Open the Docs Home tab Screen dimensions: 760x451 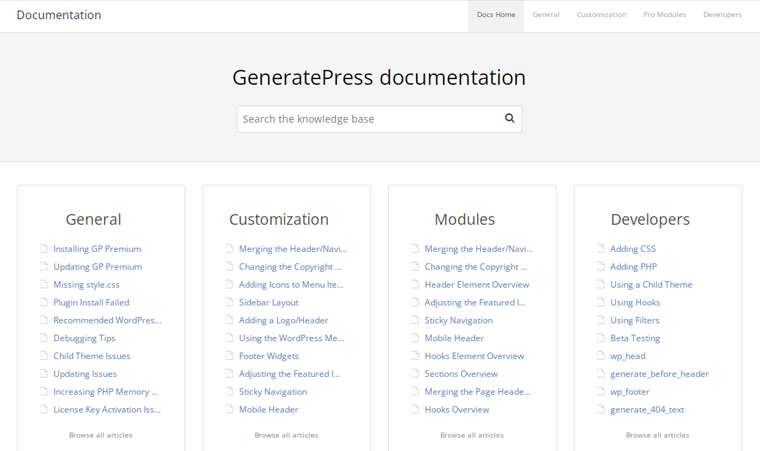tap(496, 15)
